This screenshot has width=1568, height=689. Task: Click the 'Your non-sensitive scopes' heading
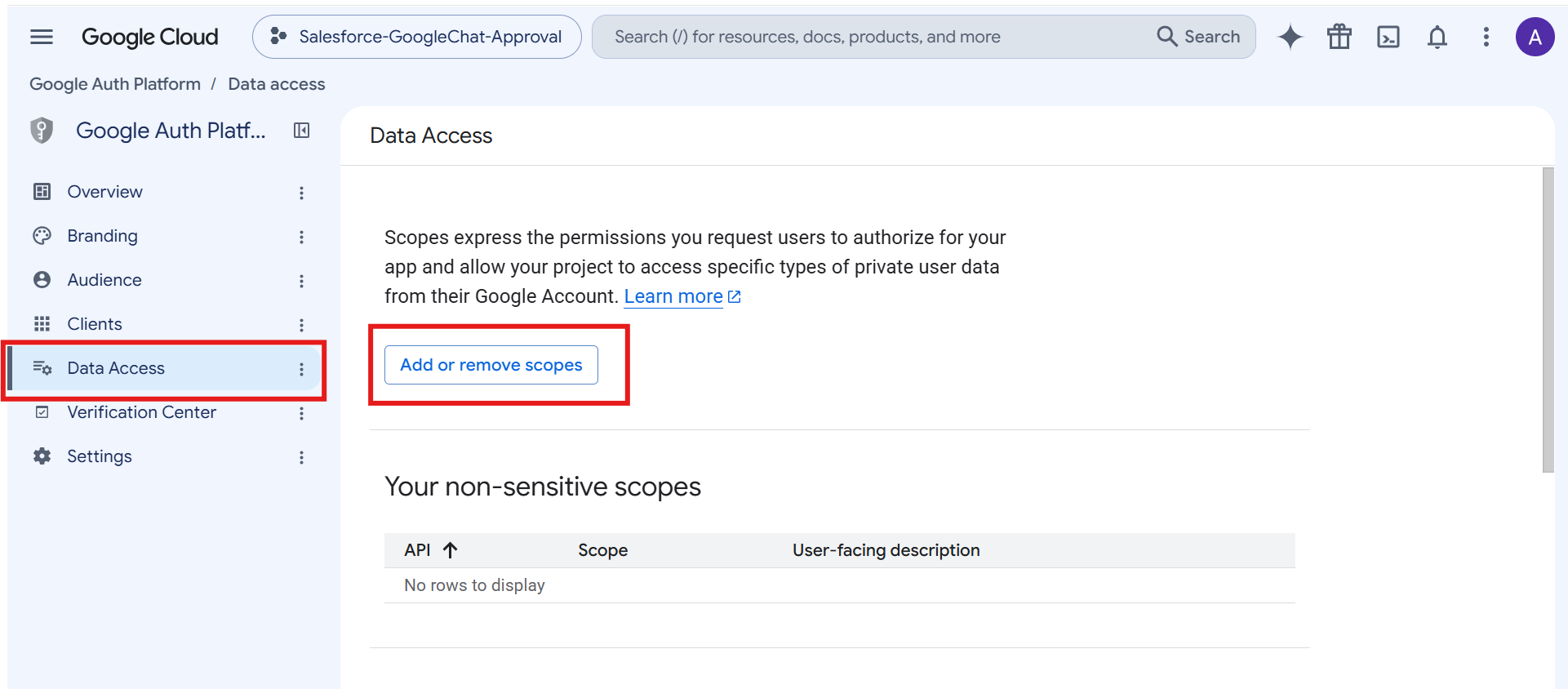pos(543,487)
